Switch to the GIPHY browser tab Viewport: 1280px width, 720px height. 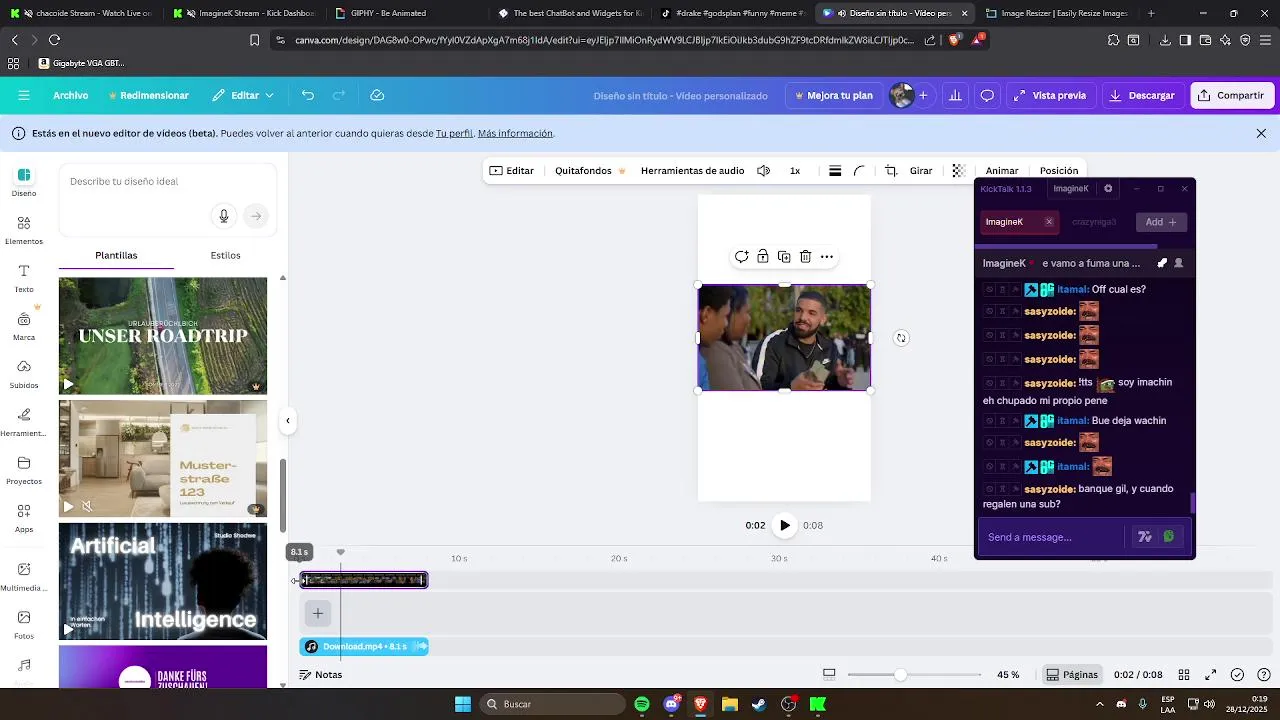(x=388, y=13)
